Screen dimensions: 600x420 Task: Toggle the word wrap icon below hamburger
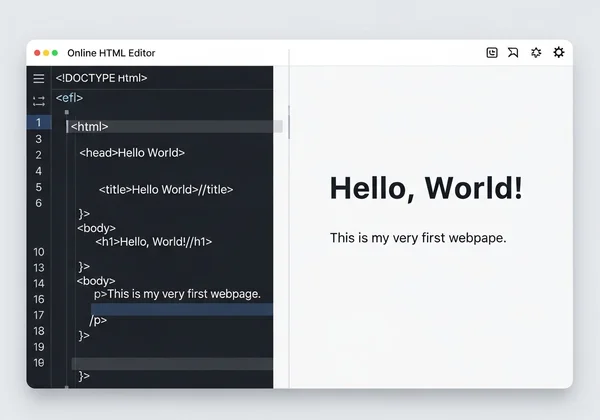coord(39,101)
